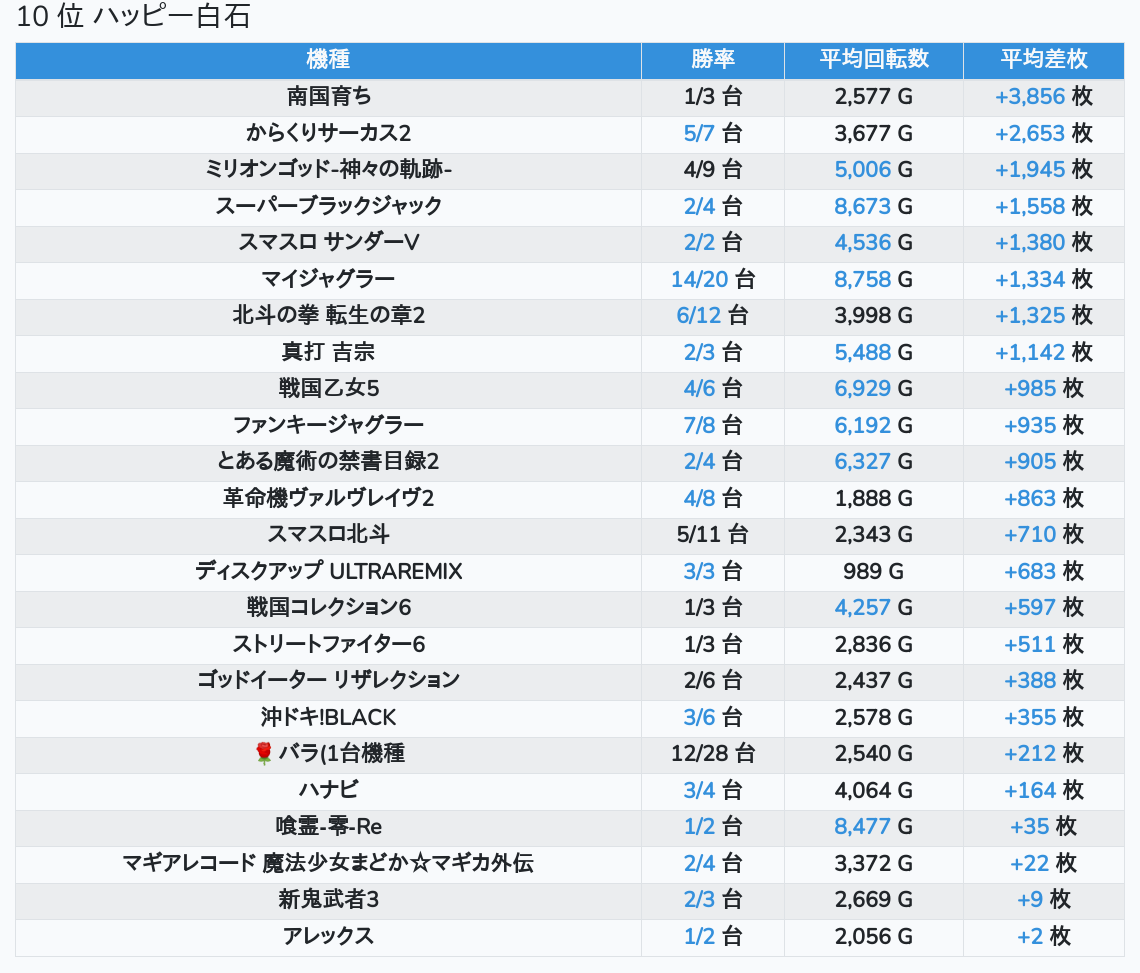Select machine name スマスロ北斗
The width and height of the screenshot is (1140, 973).
[329, 534]
